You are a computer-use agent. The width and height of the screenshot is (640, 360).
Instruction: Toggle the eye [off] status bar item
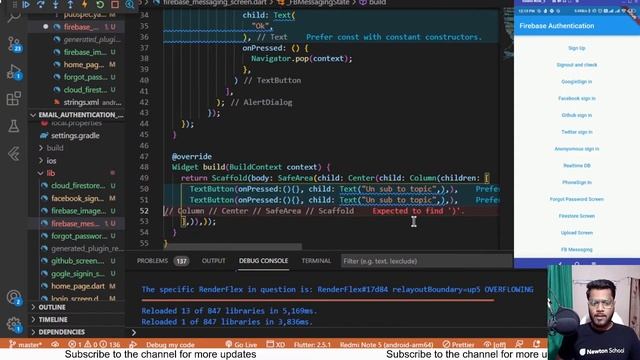(494, 344)
